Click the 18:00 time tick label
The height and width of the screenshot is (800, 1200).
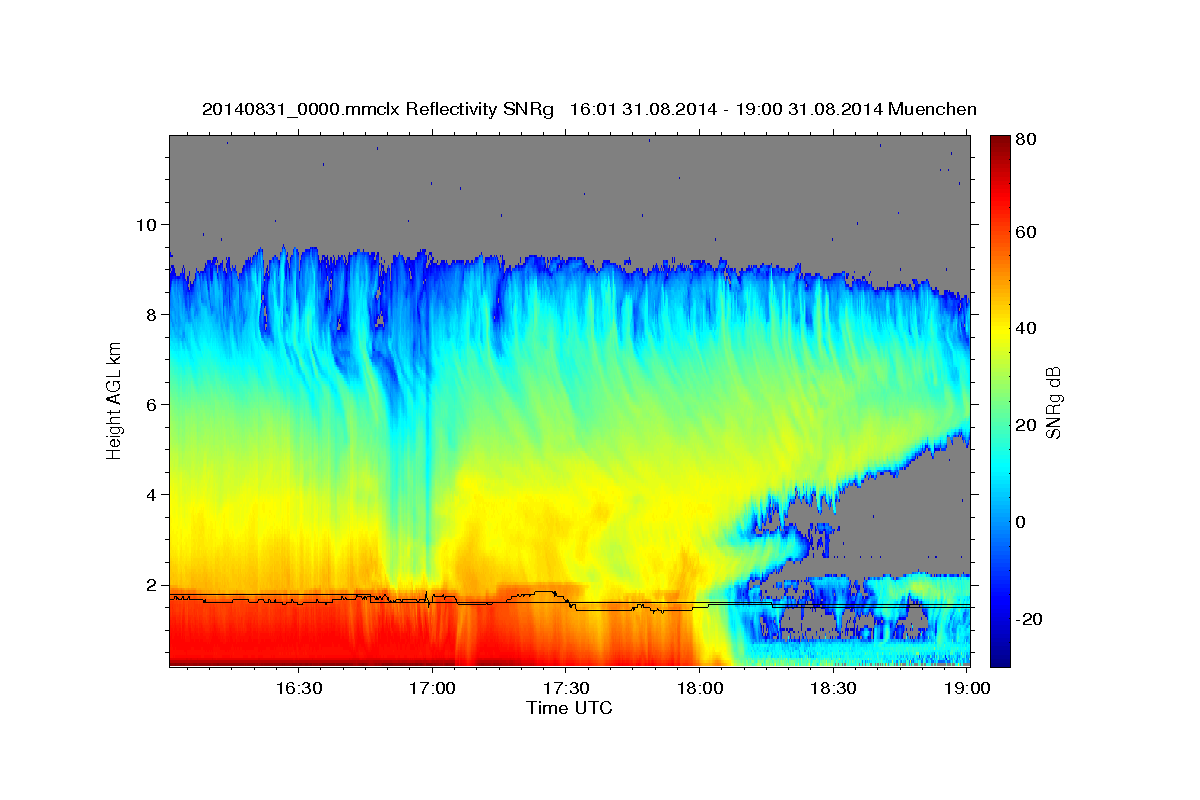[699, 688]
